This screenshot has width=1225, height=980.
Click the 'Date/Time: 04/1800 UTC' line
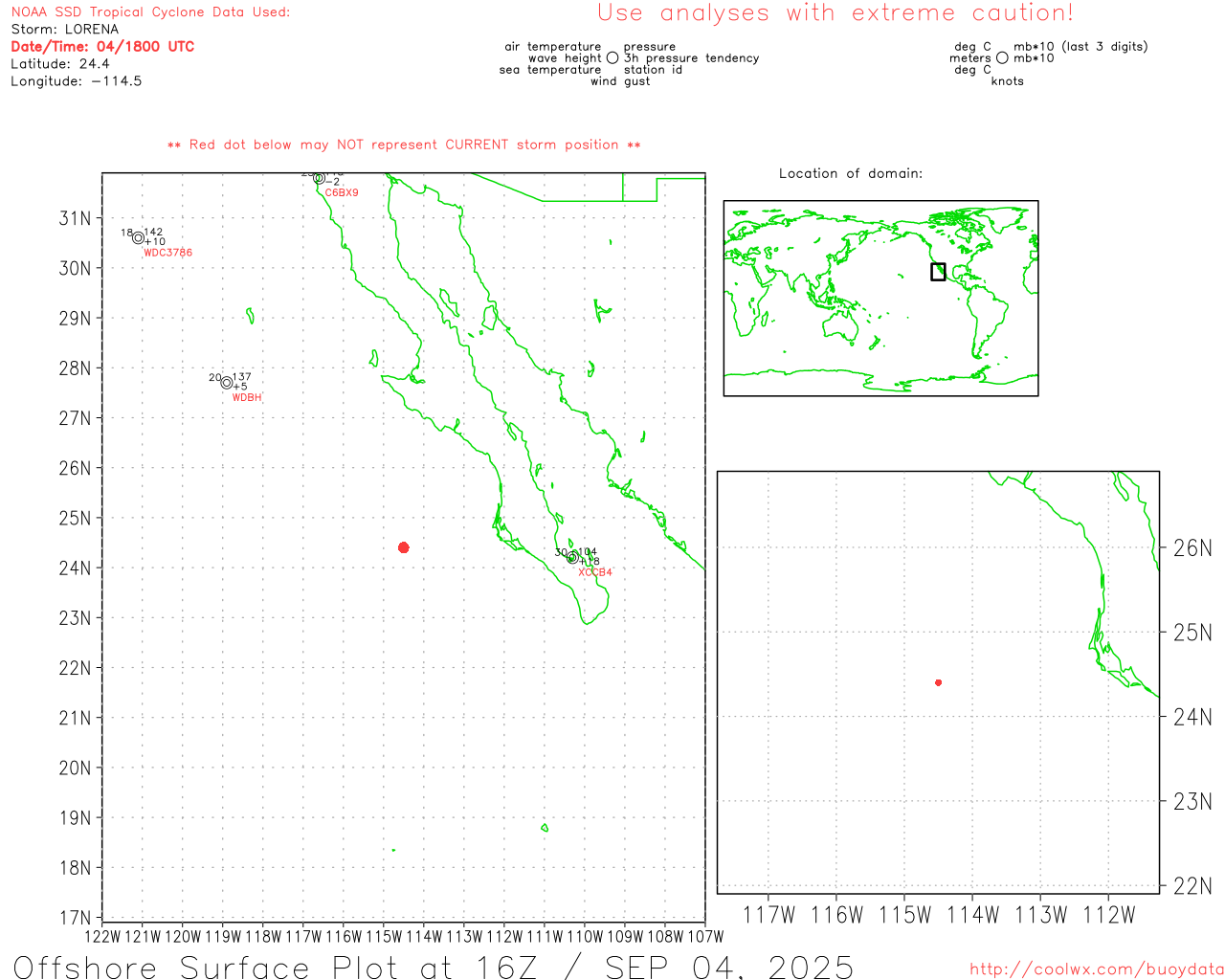pos(102,47)
